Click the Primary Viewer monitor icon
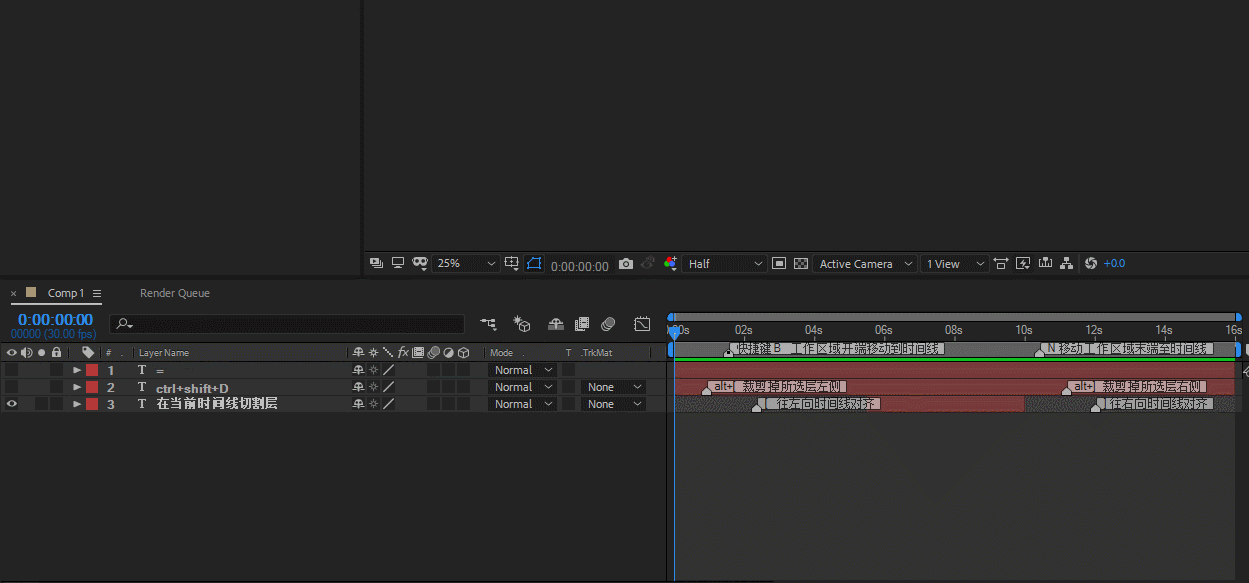Image resolution: width=1249 pixels, height=583 pixels. pyautogui.click(x=398, y=263)
